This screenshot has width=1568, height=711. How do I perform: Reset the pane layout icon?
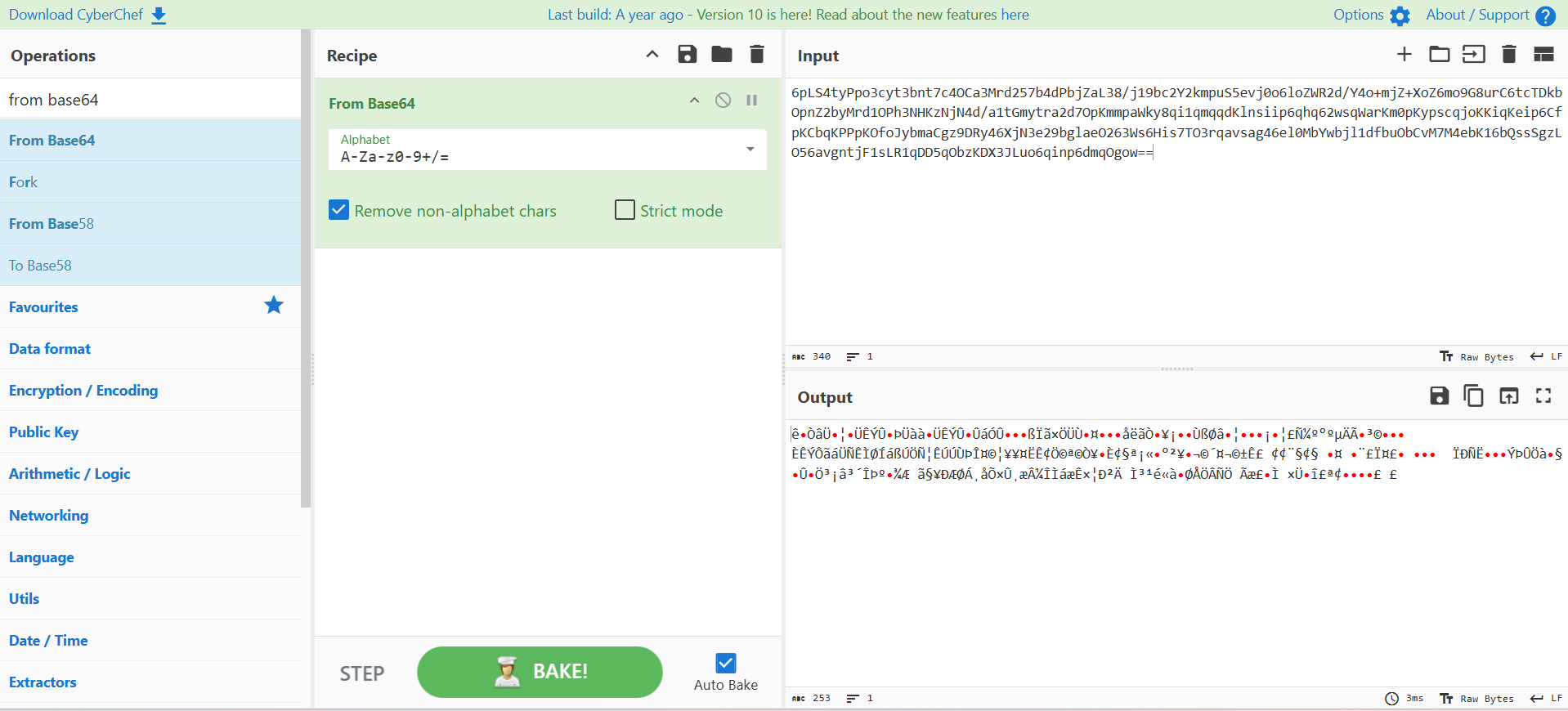pos(1543,55)
